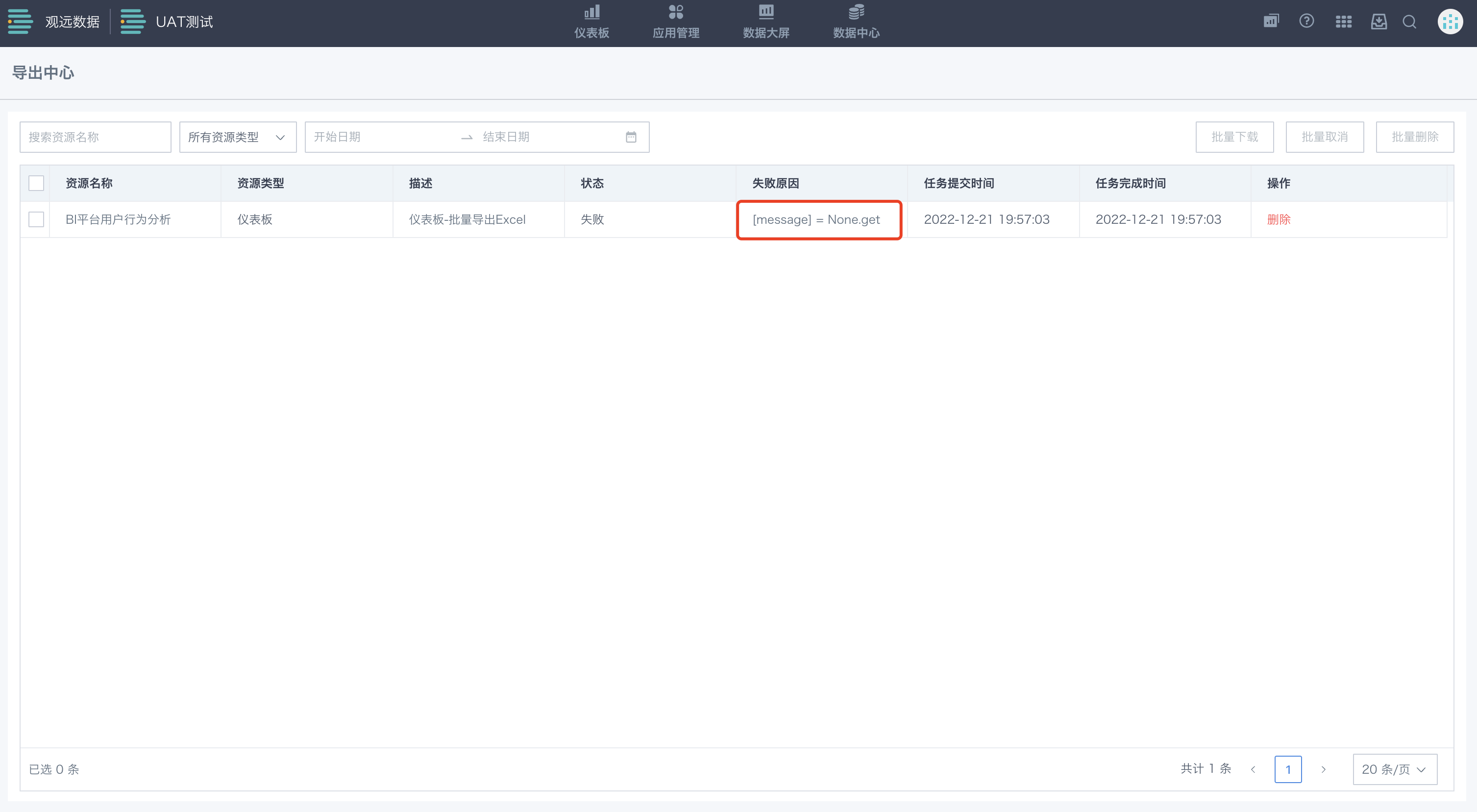Toggle the select-all checkbox in table header
This screenshot has height=812, width=1477.
point(36,183)
